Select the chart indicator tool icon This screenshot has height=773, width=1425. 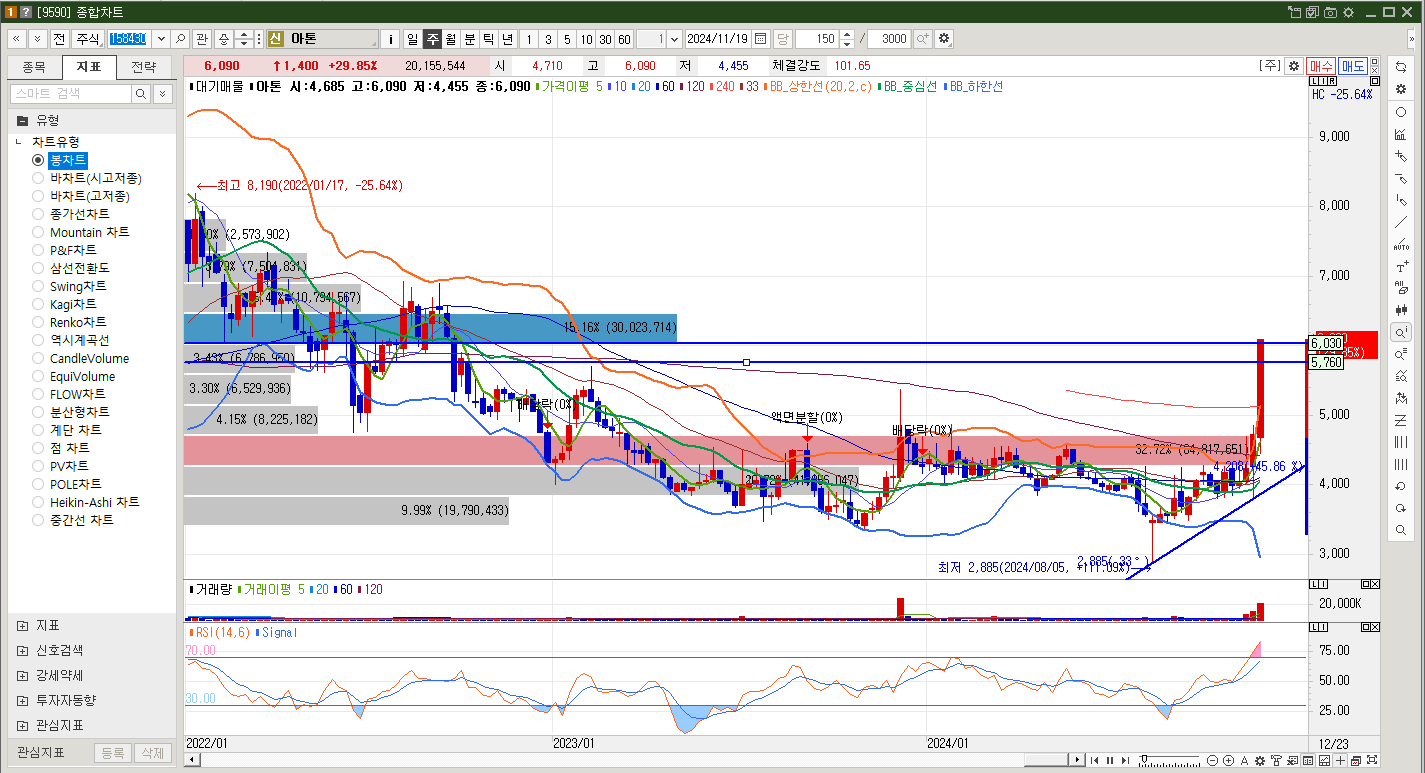[1401, 134]
